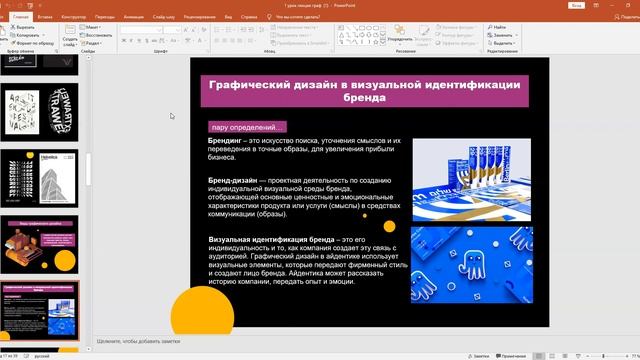Screen dimensions: 640x360
Task: Expand the shapes gallery more arrow
Action: pyautogui.click(x=383, y=42)
